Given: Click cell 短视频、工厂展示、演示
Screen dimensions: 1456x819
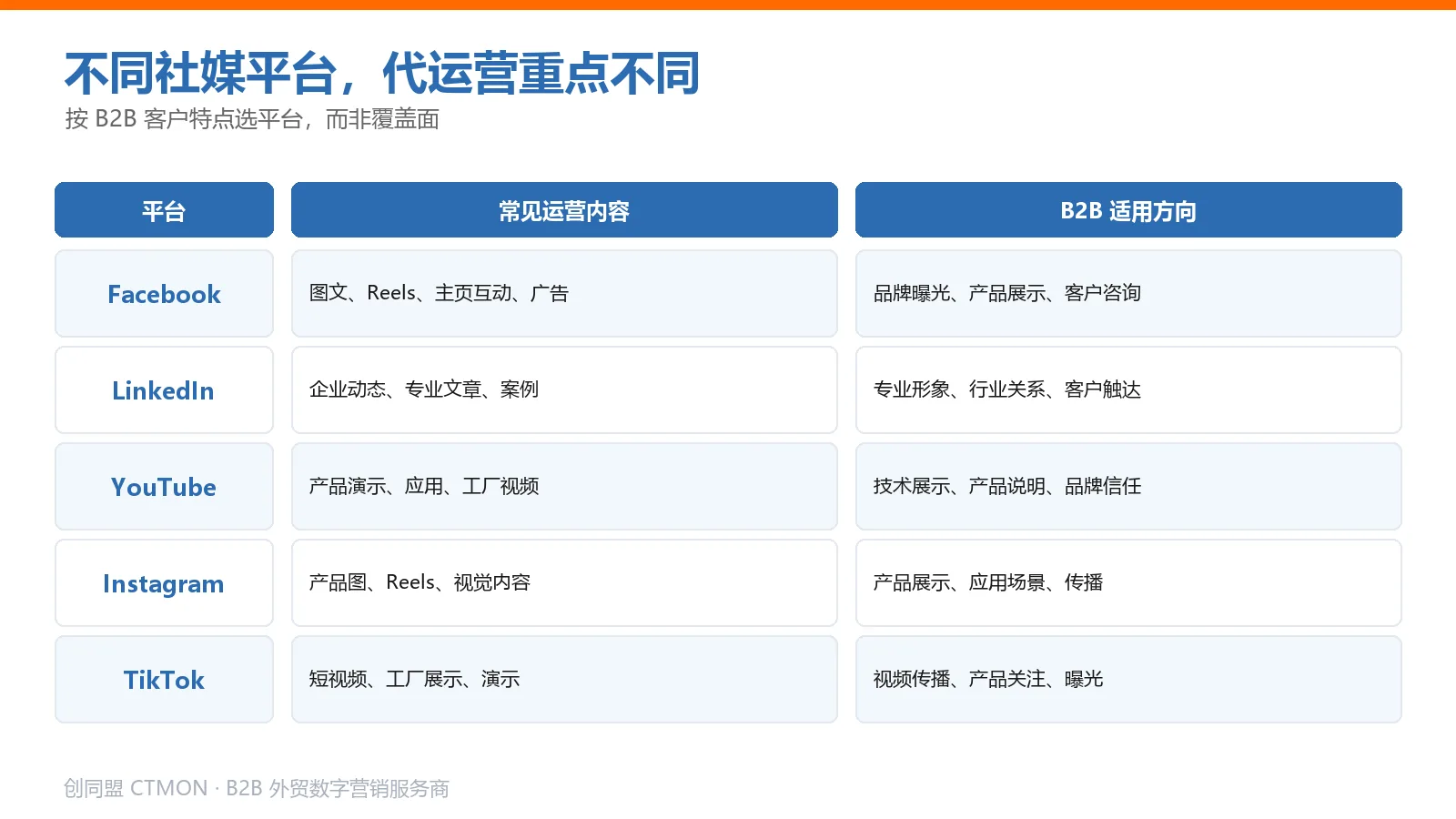Looking at the screenshot, I should [x=564, y=680].
